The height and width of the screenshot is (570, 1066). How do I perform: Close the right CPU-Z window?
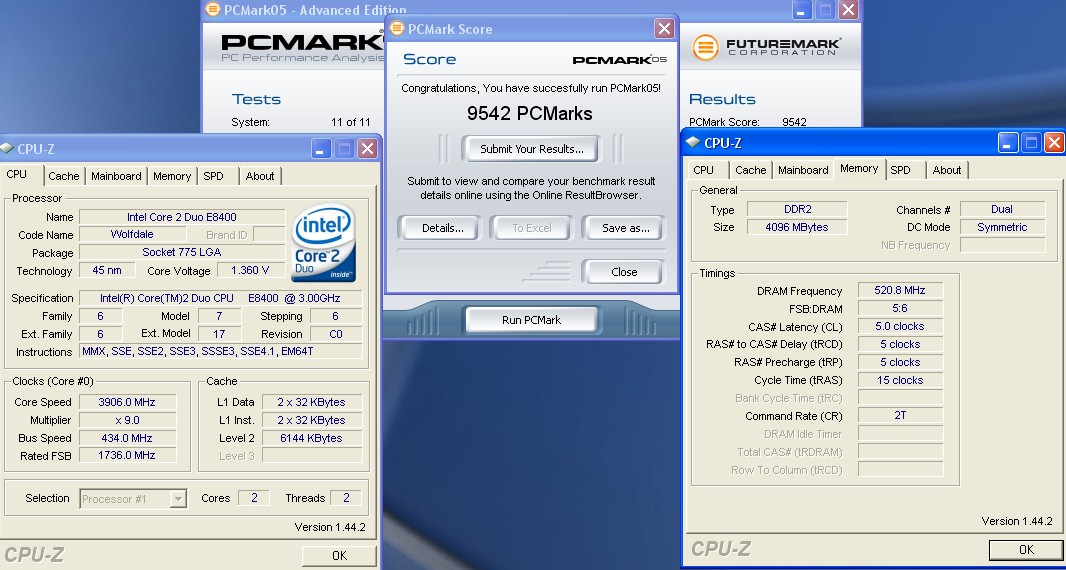(x=1054, y=142)
